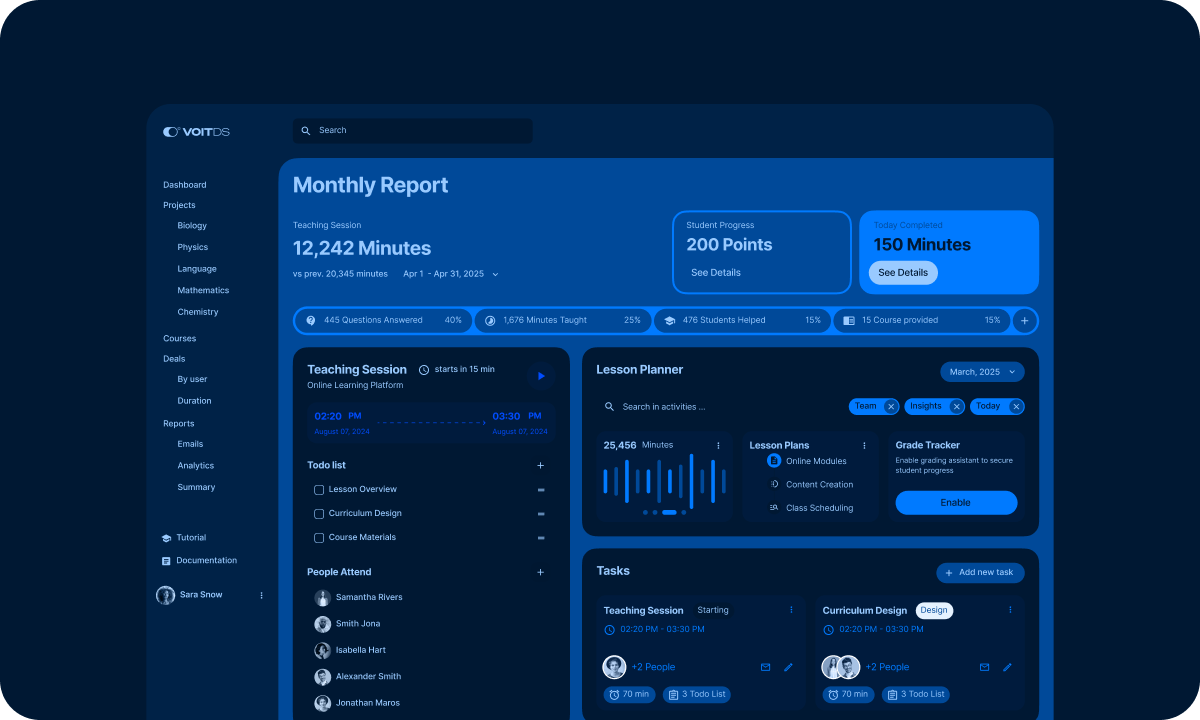Click the Questions Answered icon

[x=311, y=321]
